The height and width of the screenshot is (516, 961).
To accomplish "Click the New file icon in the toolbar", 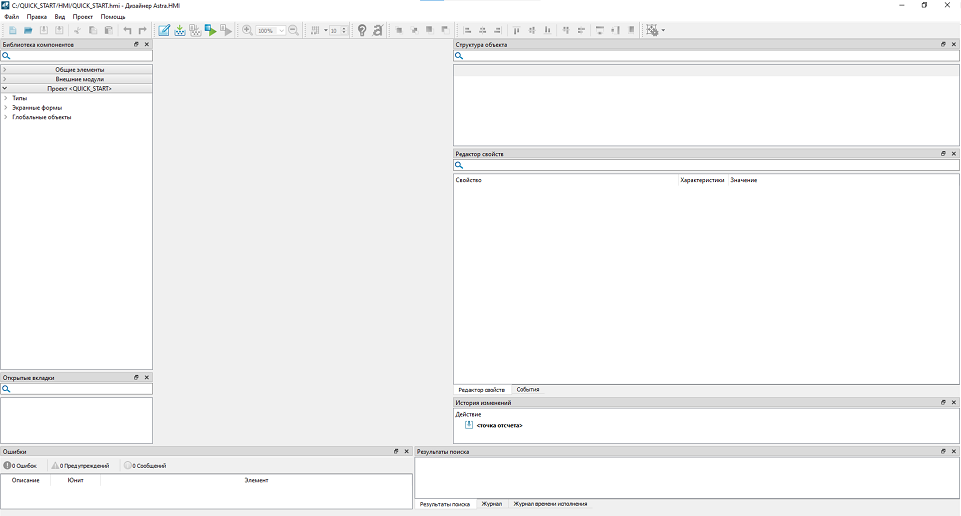I will click(x=12, y=31).
